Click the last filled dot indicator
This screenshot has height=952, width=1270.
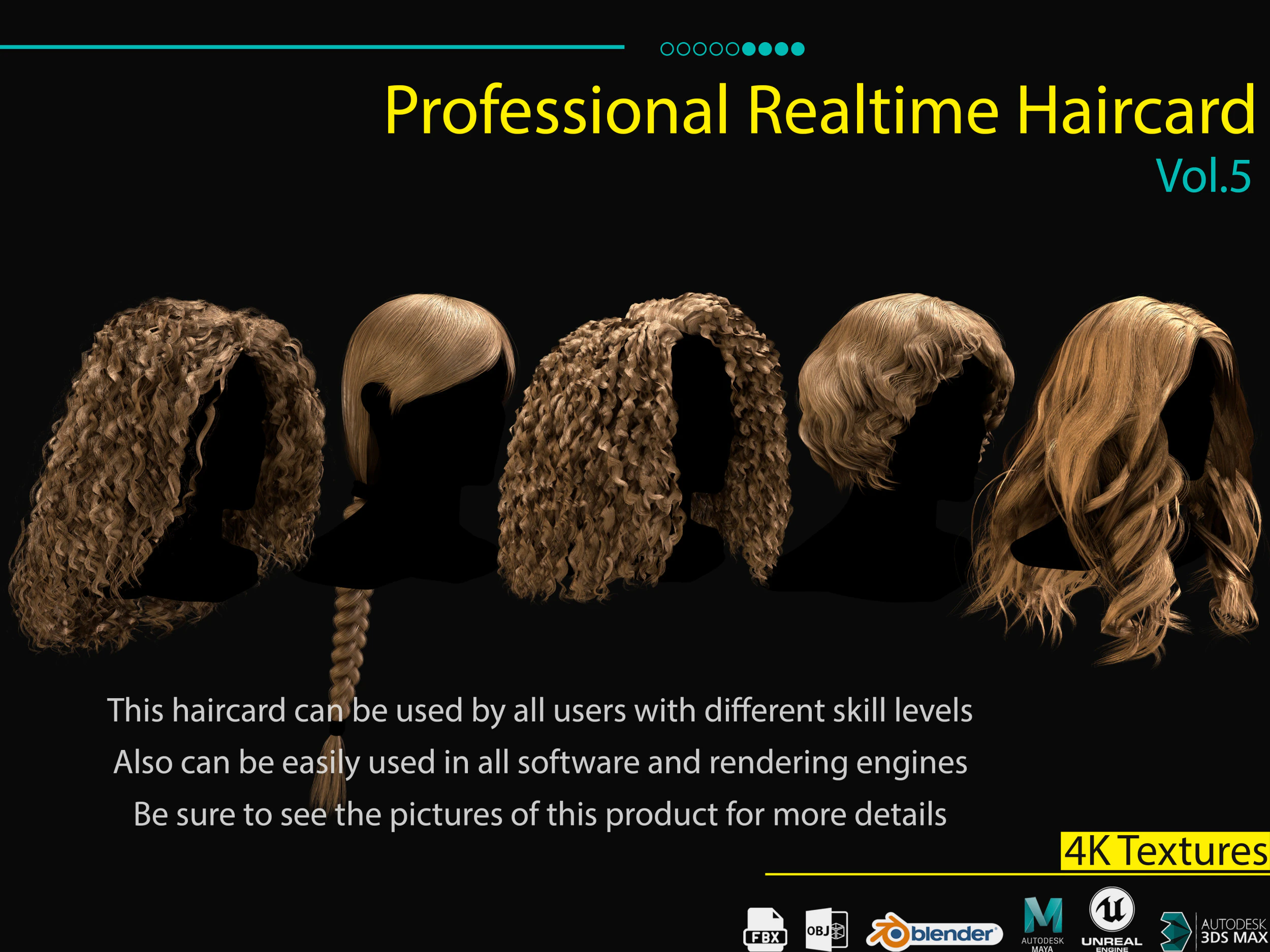[x=798, y=49]
